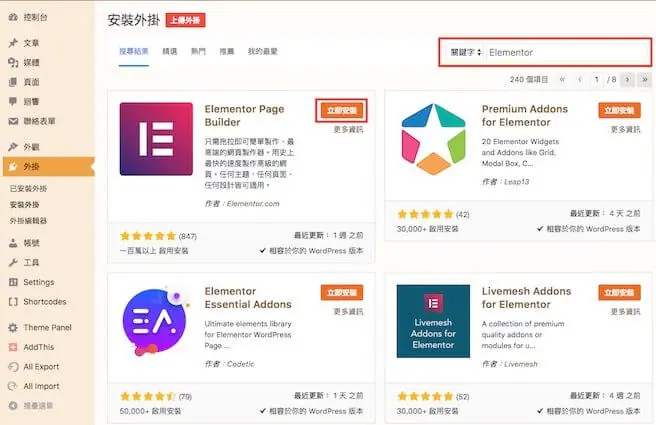The width and height of the screenshot is (656, 425).
Task: Jump to the last results page
Action: pyautogui.click(x=645, y=79)
